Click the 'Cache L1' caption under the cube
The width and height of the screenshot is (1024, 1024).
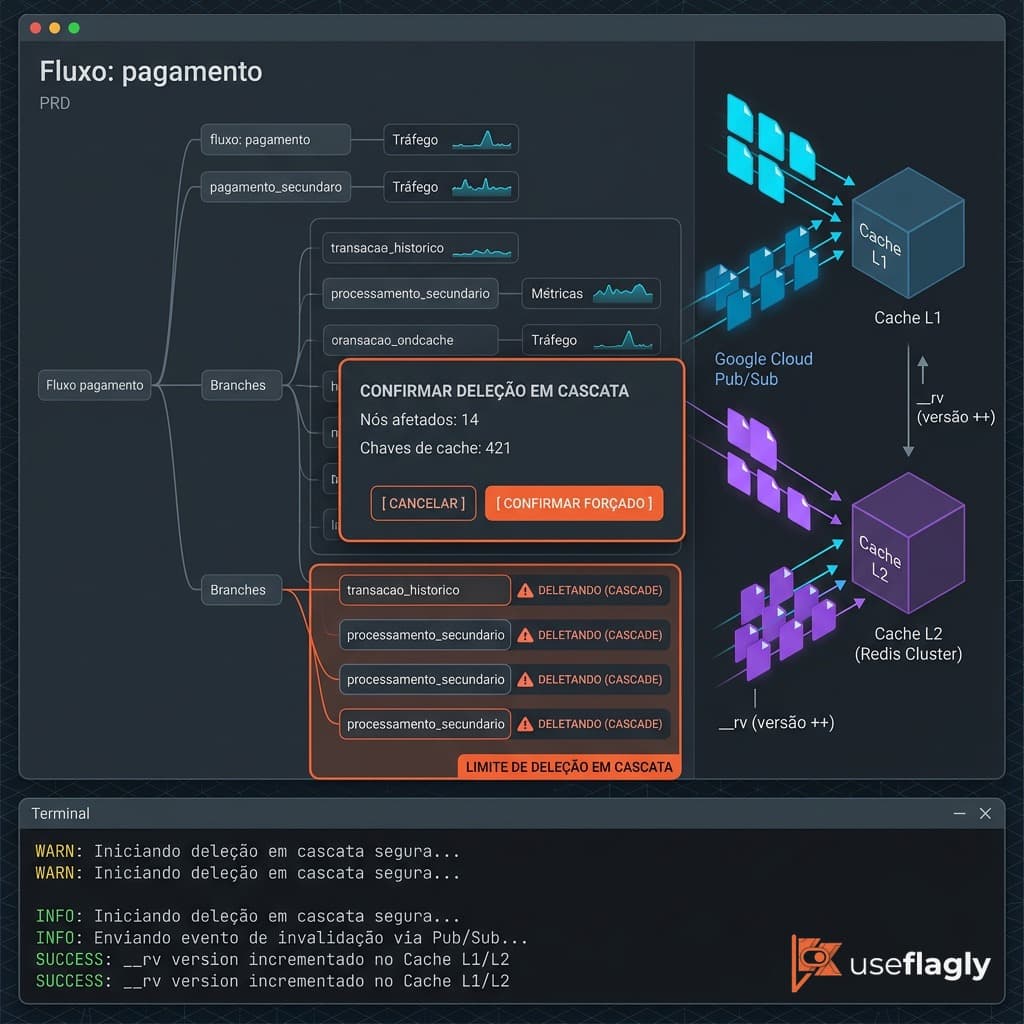click(x=908, y=318)
